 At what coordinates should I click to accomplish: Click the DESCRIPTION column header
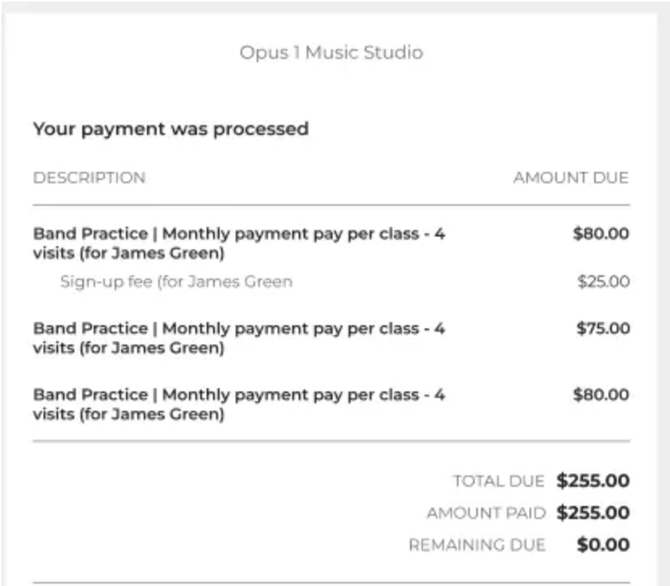coord(89,177)
